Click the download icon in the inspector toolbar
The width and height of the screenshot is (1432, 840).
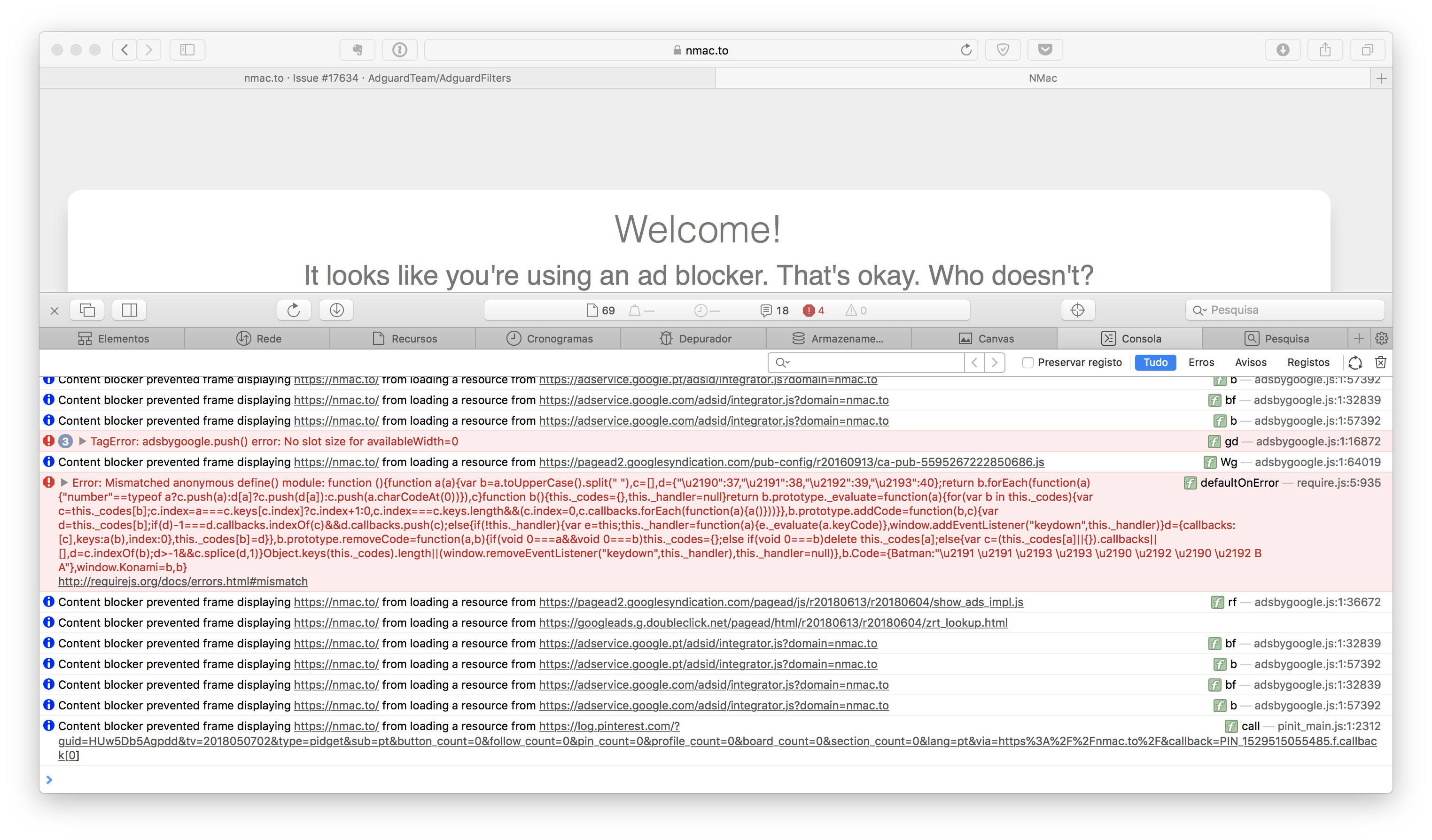coord(336,310)
